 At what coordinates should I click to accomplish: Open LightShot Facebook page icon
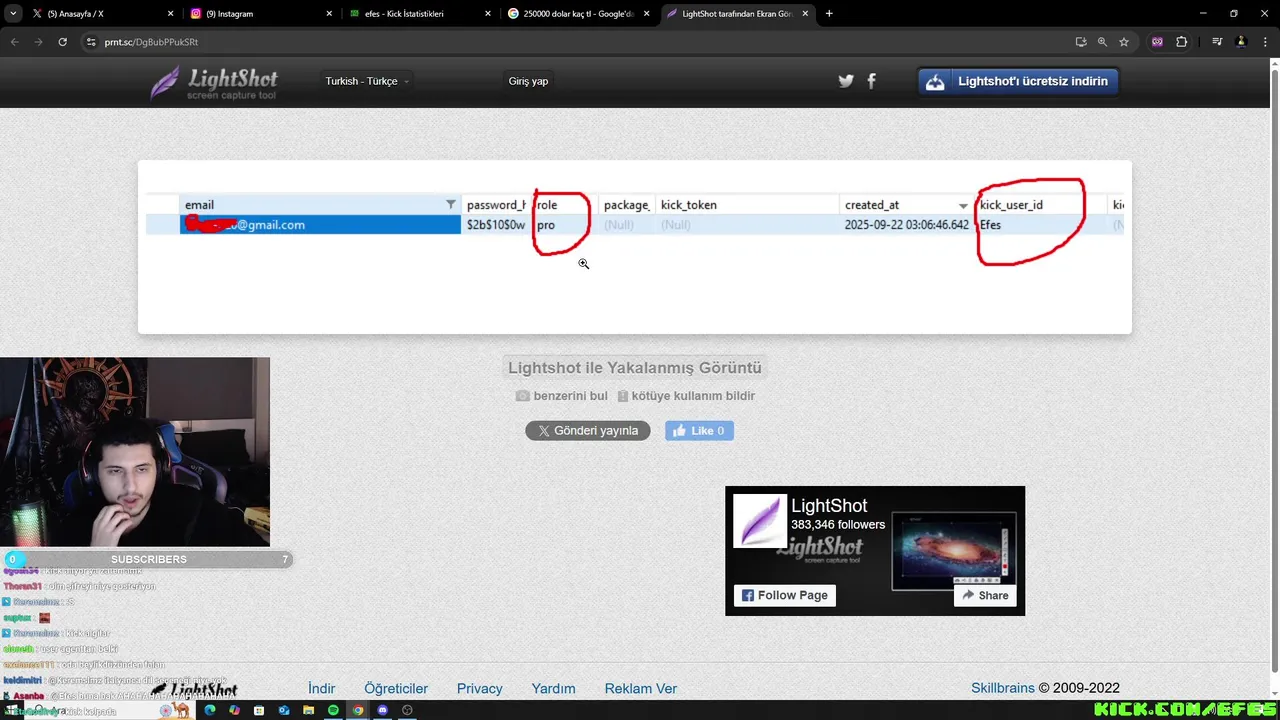click(871, 81)
